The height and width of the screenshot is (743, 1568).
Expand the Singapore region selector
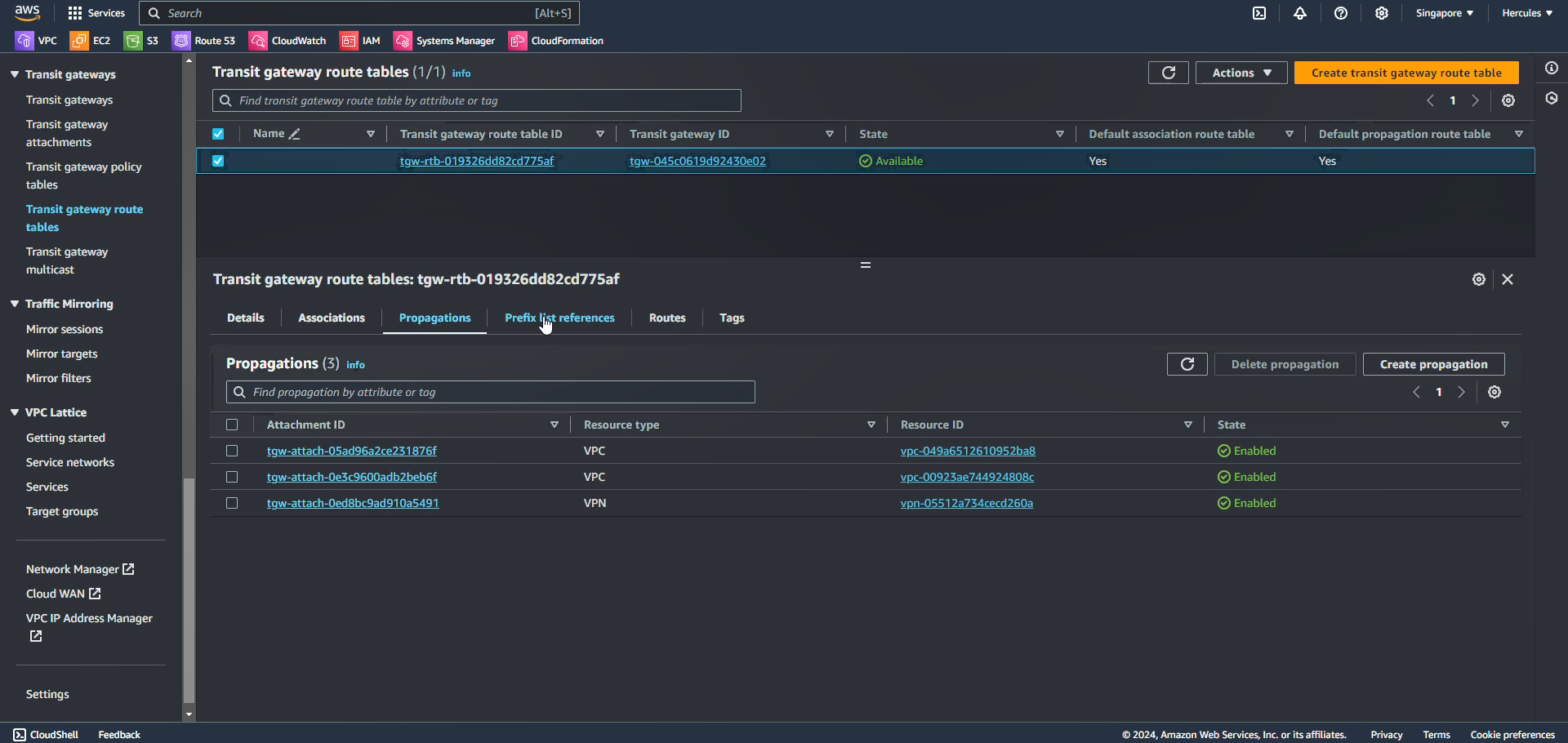[x=1444, y=13]
